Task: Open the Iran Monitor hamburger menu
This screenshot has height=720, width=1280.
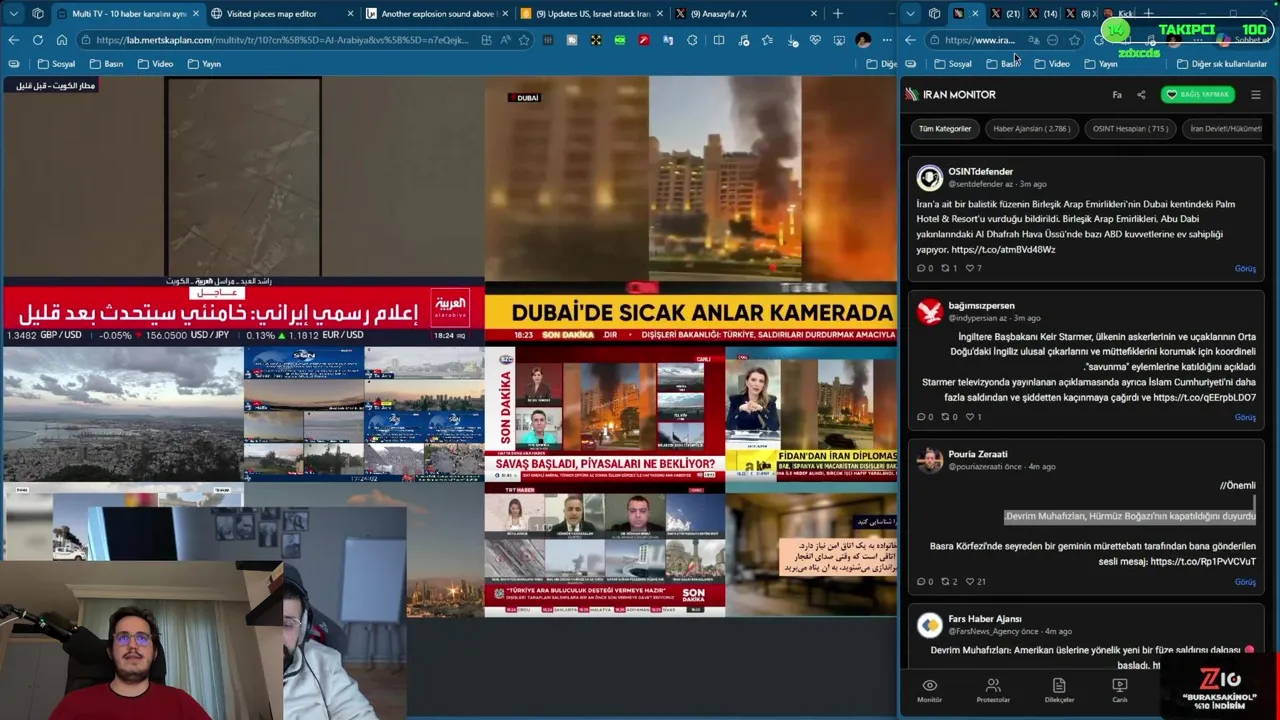Action: coord(1256,95)
